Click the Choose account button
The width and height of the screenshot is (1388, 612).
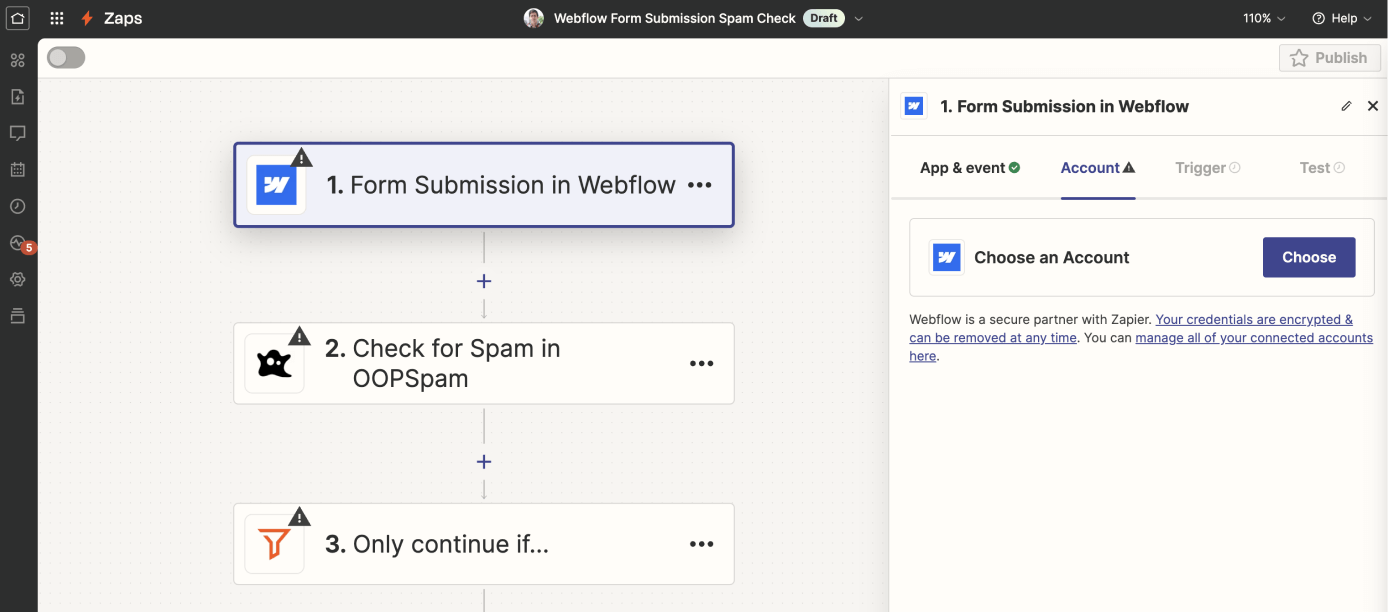click(x=1309, y=257)
